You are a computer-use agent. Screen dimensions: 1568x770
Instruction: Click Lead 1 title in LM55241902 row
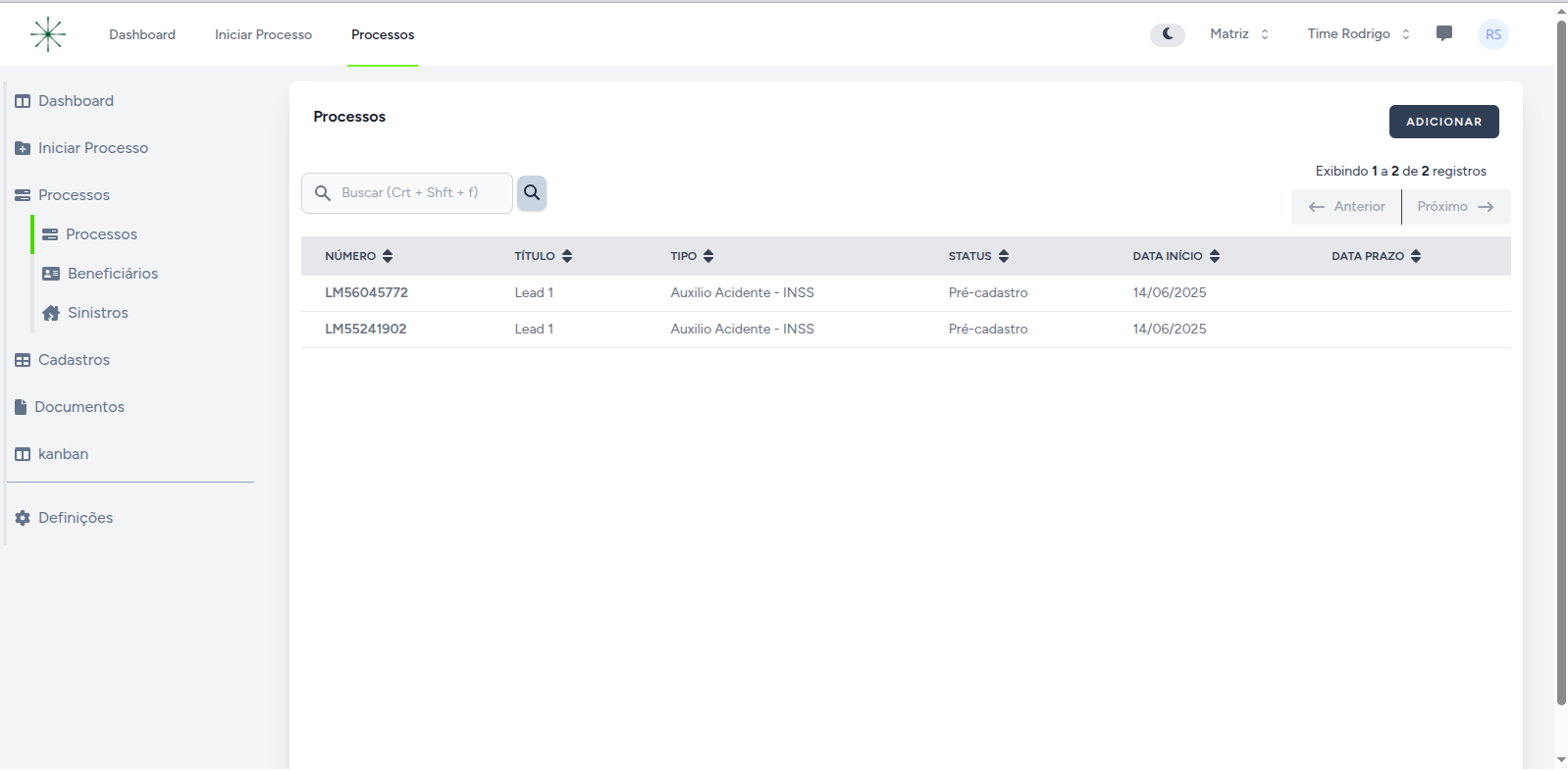pyautogui.click(x=534, y=329)
